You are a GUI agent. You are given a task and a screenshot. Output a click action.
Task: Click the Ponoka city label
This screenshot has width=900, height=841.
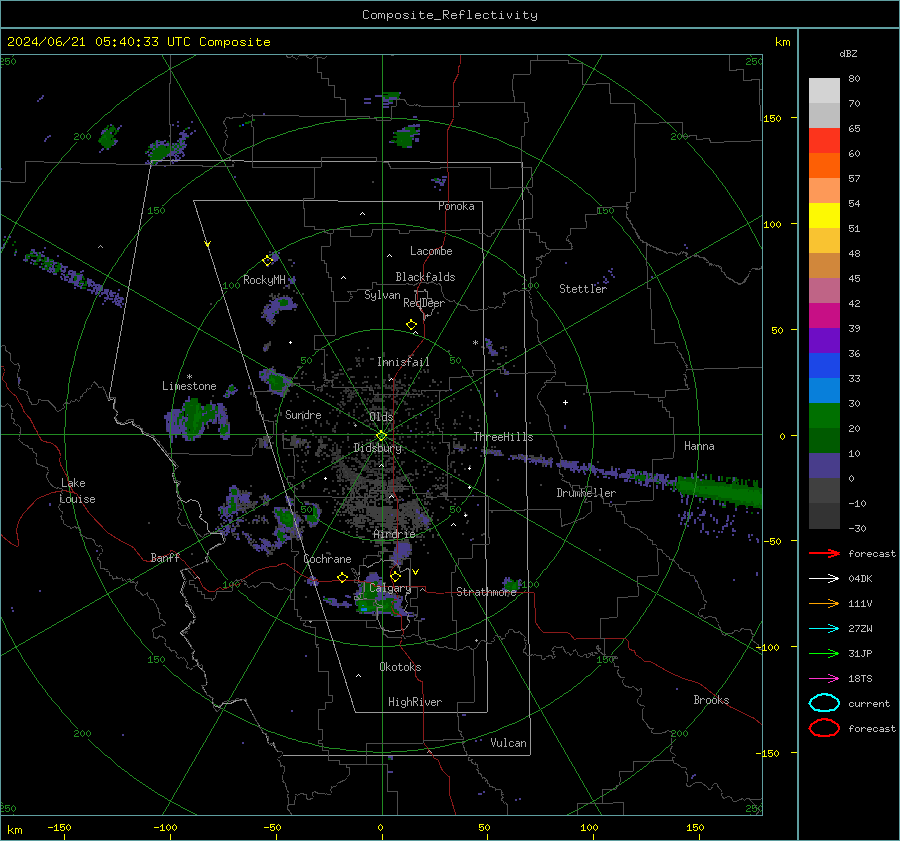(x=456, y=206)
